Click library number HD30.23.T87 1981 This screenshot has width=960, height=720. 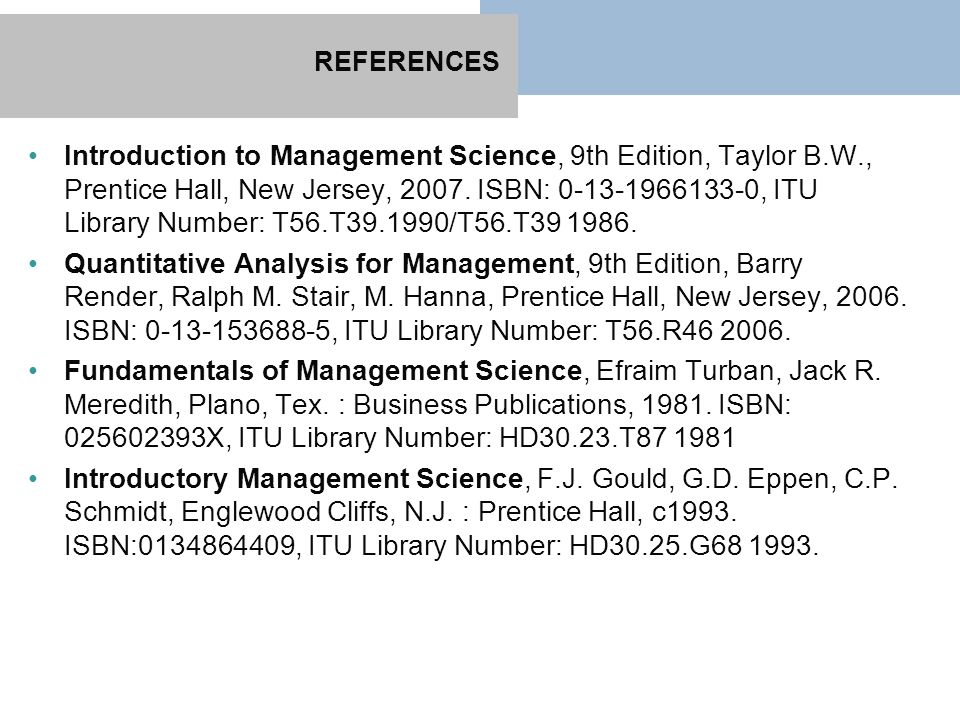pyautogui.click(x=617, y=438)
